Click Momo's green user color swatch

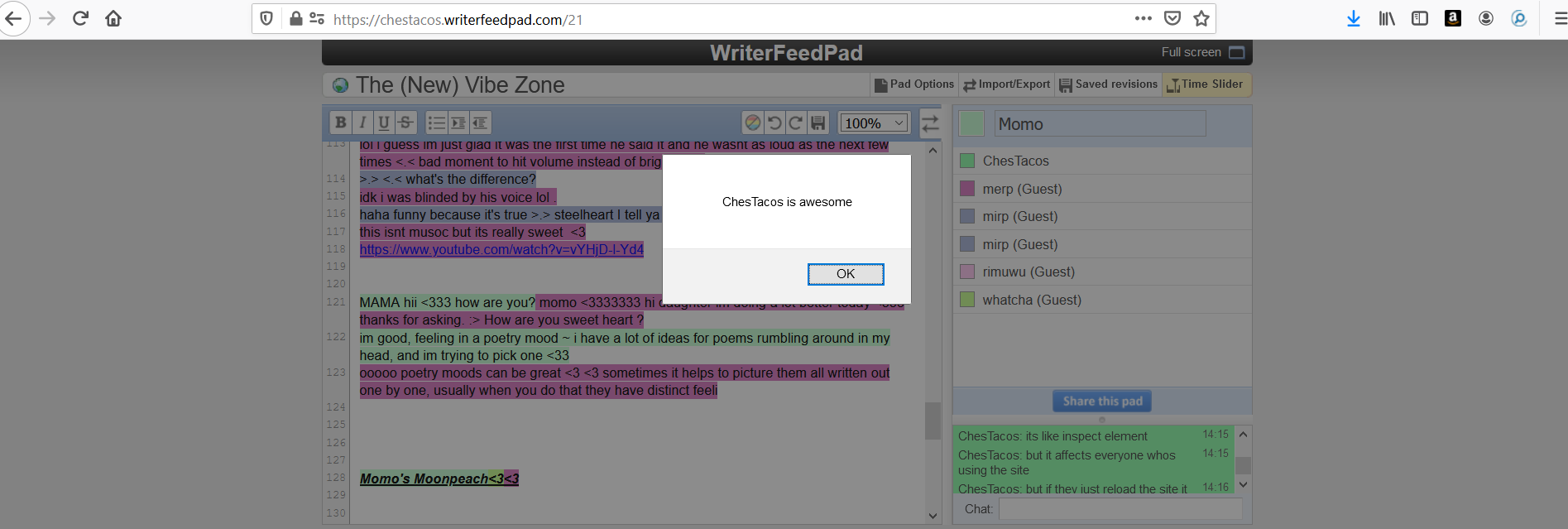pos(971,124)
